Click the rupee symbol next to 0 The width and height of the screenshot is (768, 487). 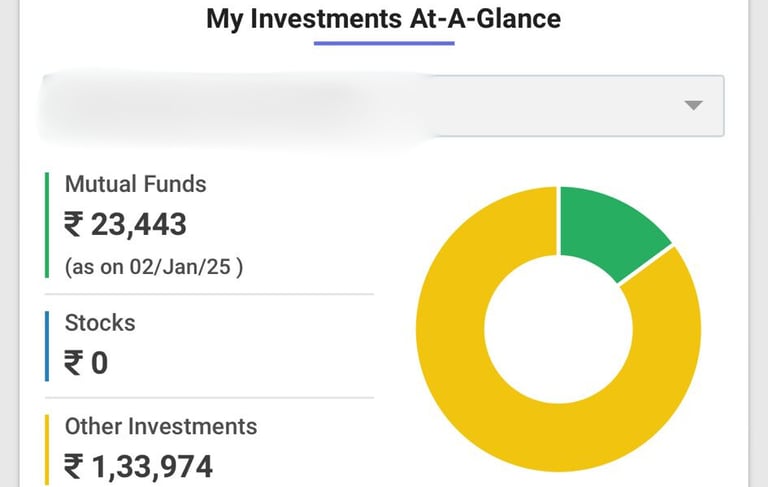coord(74,362)
